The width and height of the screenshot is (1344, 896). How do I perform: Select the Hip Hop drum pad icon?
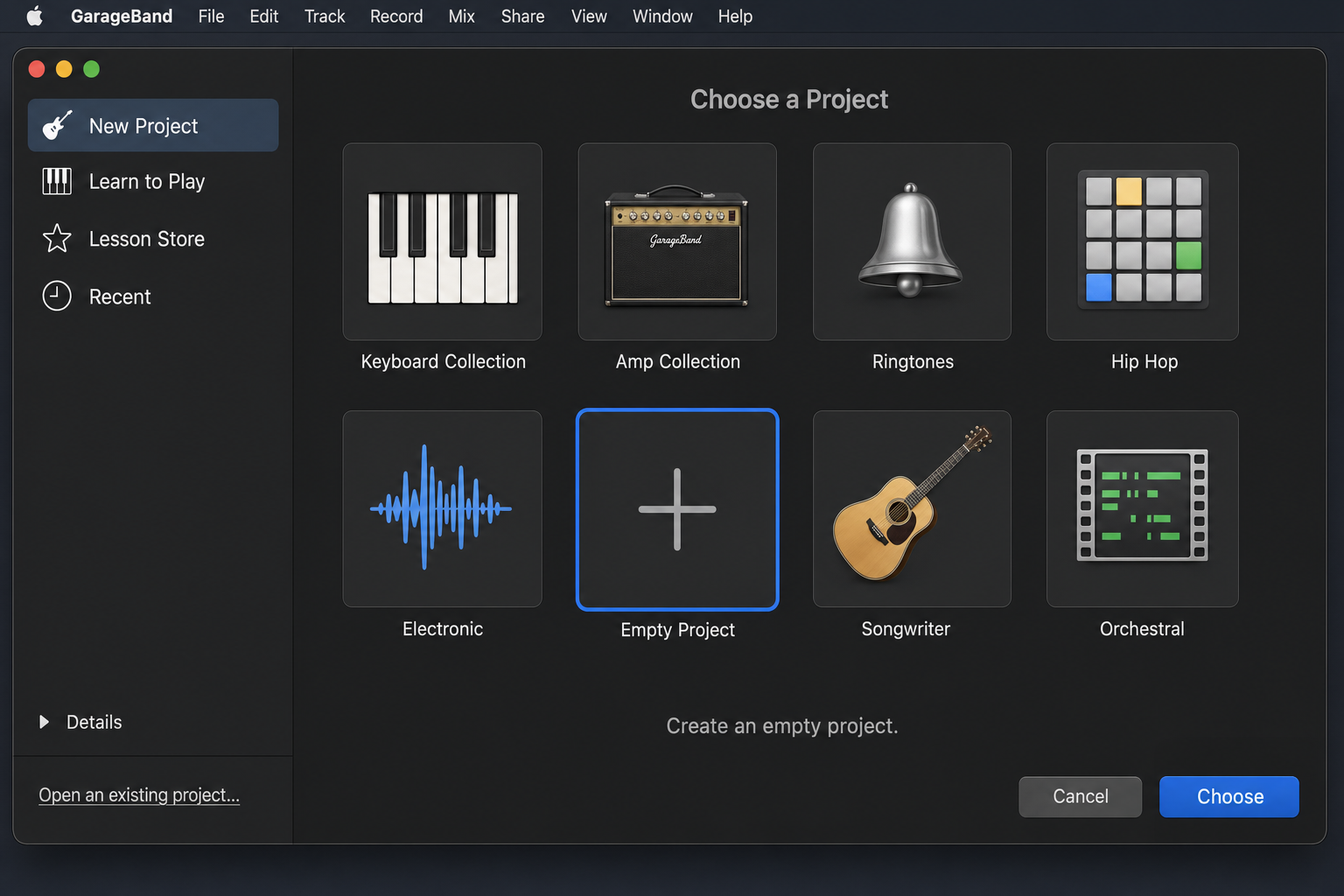coord(1143,241)
